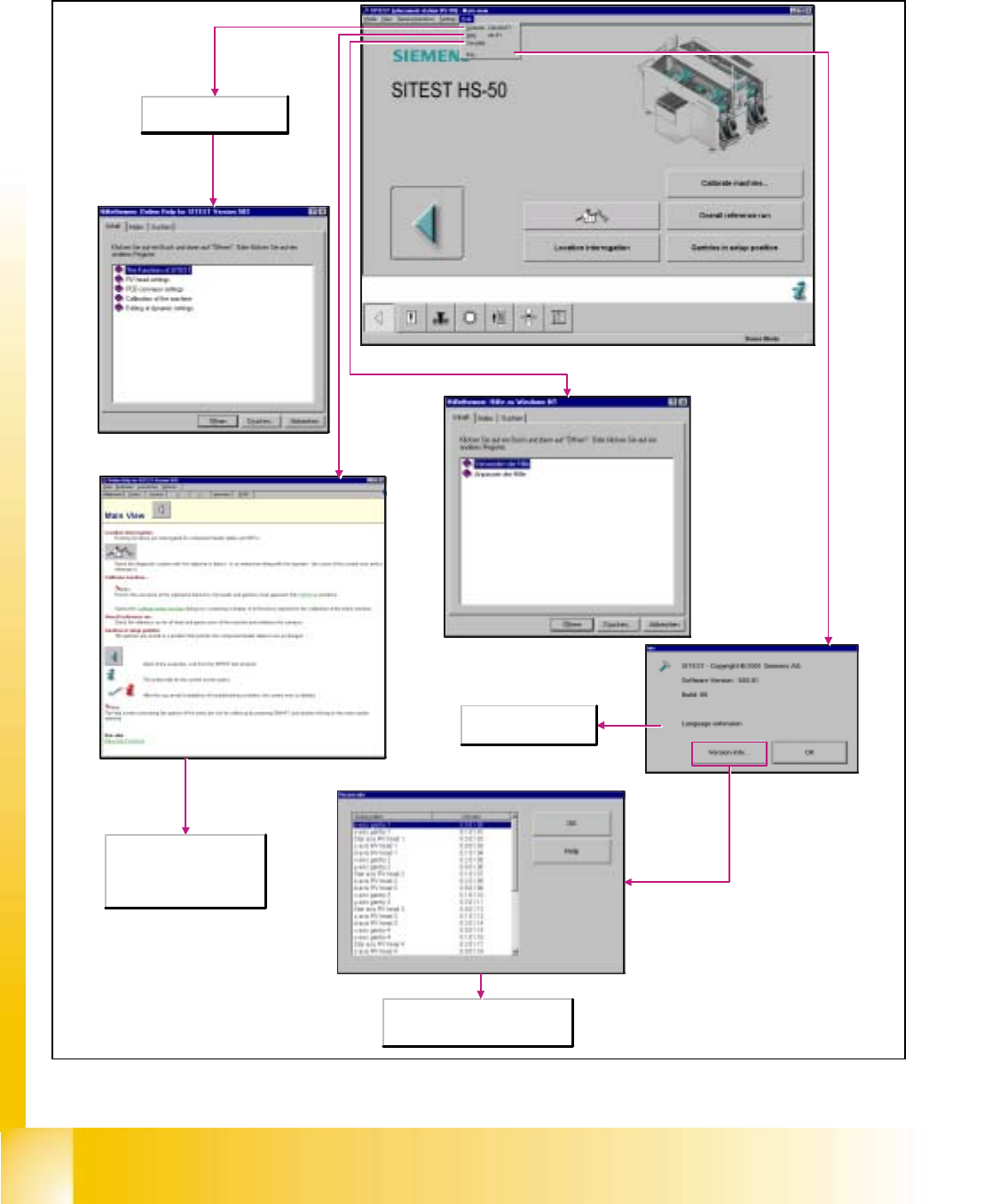
Task: Select first topic in Windows NT help list
Action: click(x=502, y=464)
